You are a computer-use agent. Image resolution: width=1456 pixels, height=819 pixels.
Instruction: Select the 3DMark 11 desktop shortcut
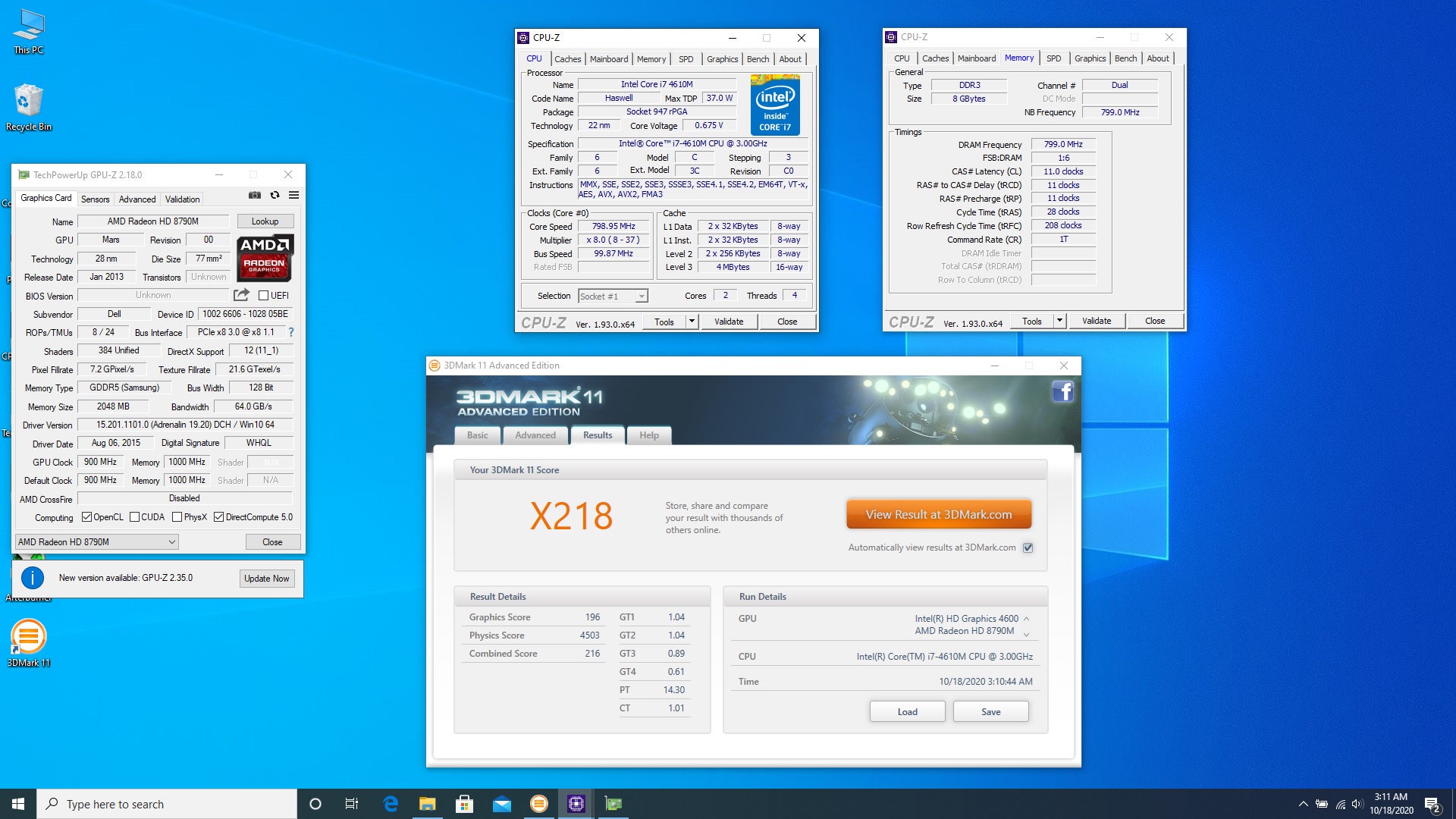tap(29, 643)
